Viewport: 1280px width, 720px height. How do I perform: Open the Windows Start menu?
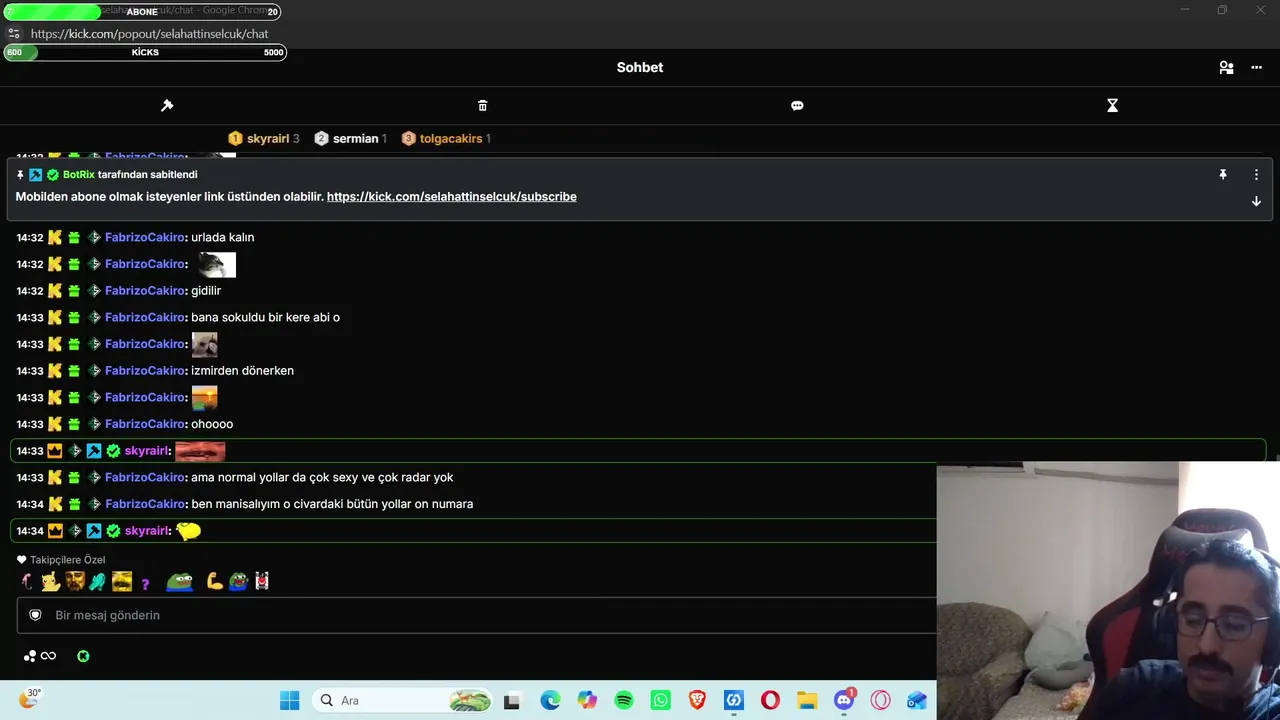point(290,701)
